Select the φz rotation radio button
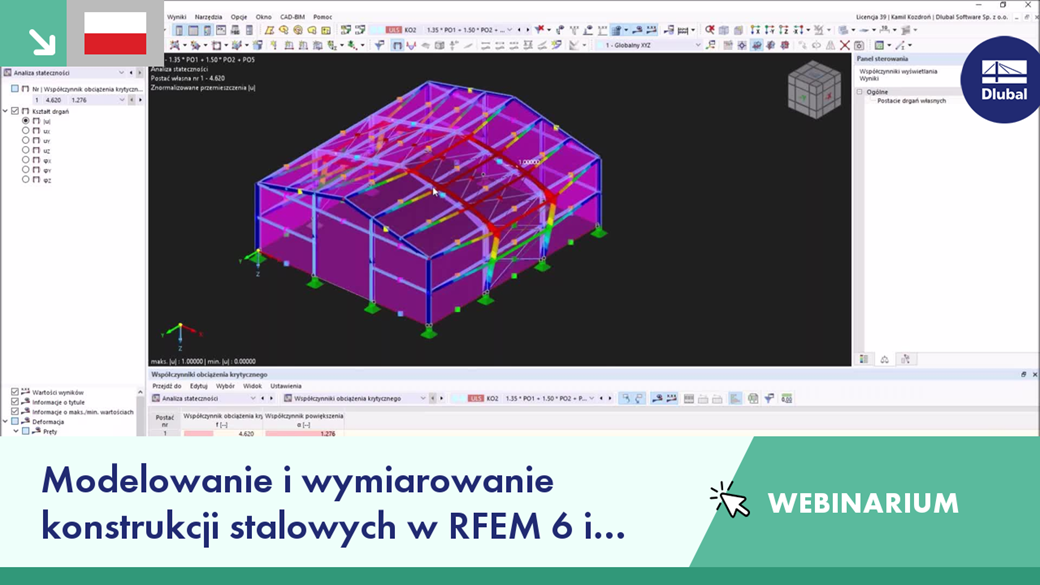 coord(26,179)
